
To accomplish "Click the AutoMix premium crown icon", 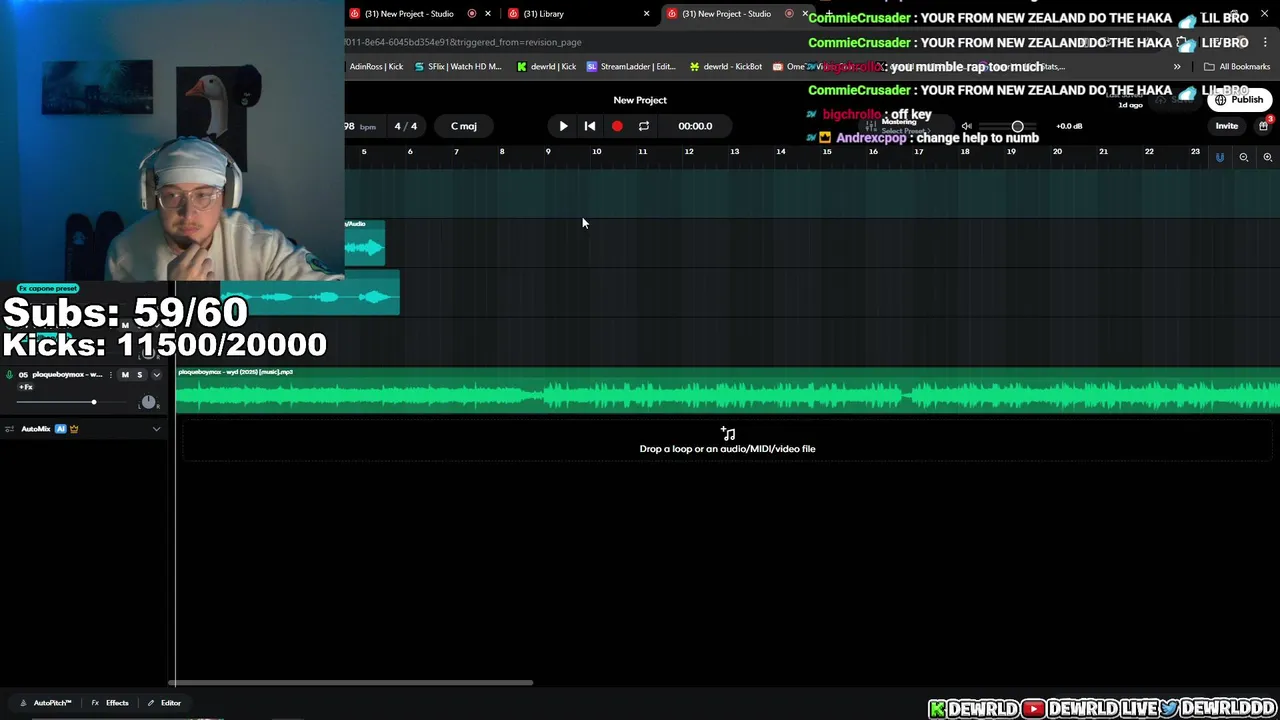I will [74, 429].
